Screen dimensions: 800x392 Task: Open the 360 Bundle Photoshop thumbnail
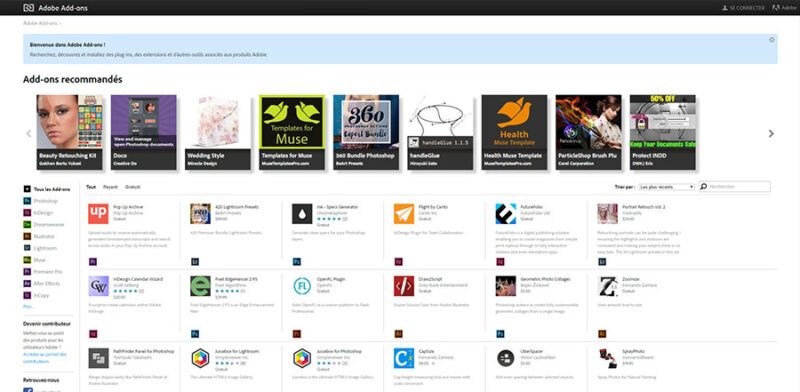[366, 132]
